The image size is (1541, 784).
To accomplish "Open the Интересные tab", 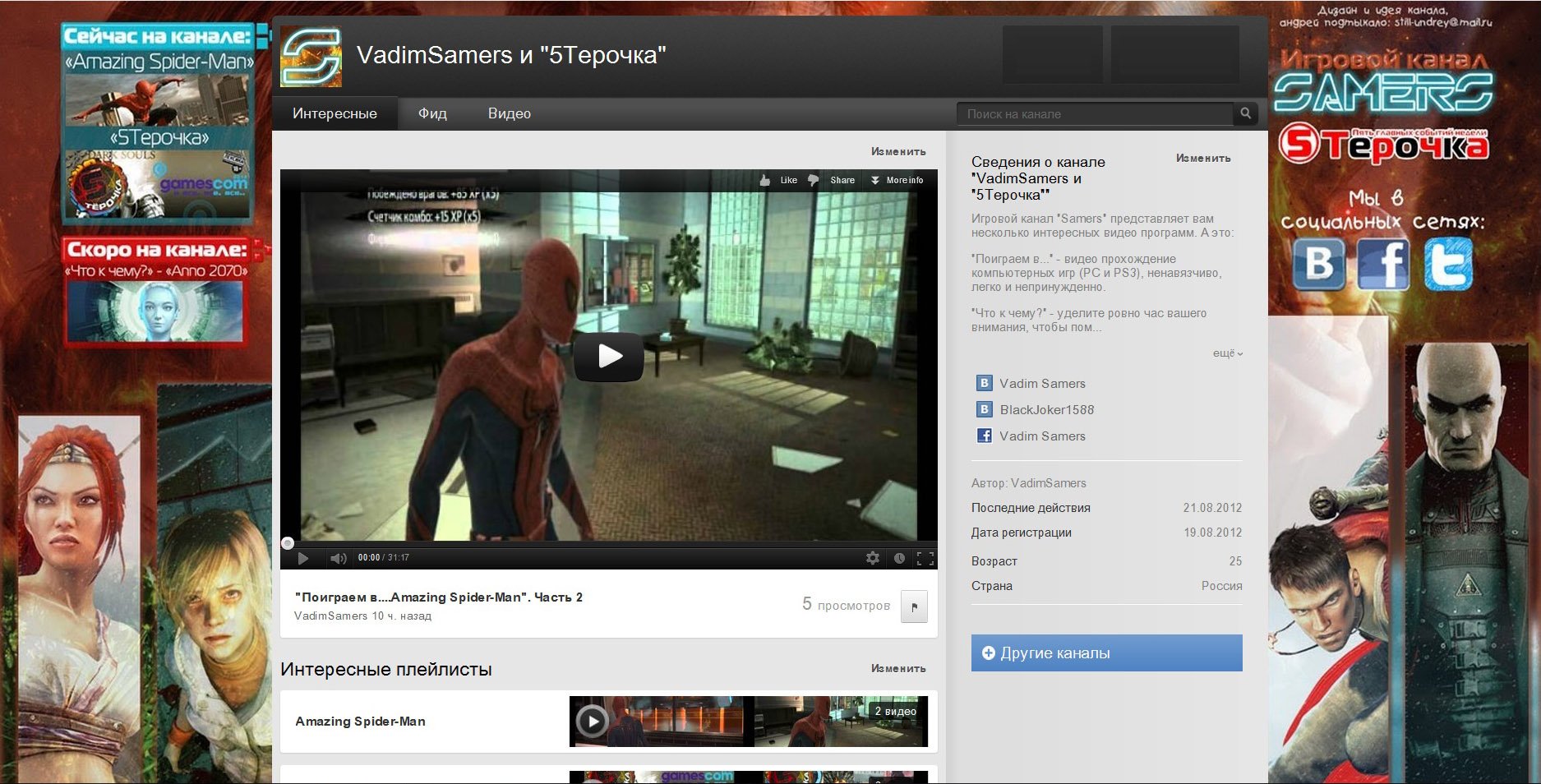I will click(x=334, y=113).
